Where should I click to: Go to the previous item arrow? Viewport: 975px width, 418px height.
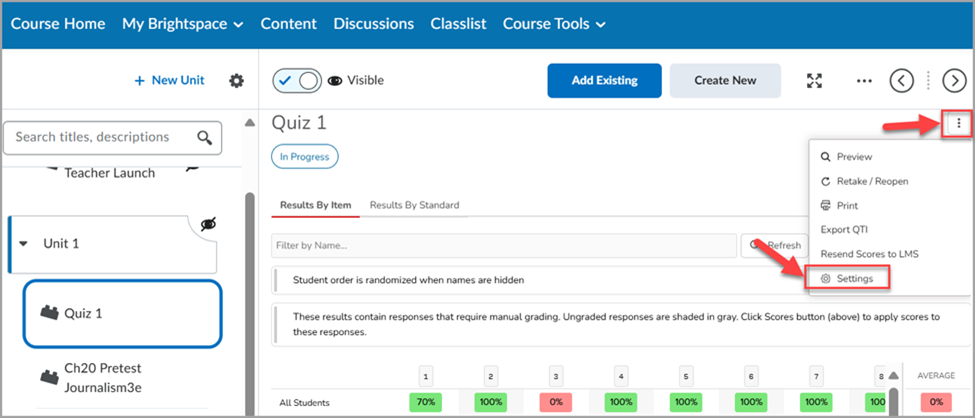[902, 80]
